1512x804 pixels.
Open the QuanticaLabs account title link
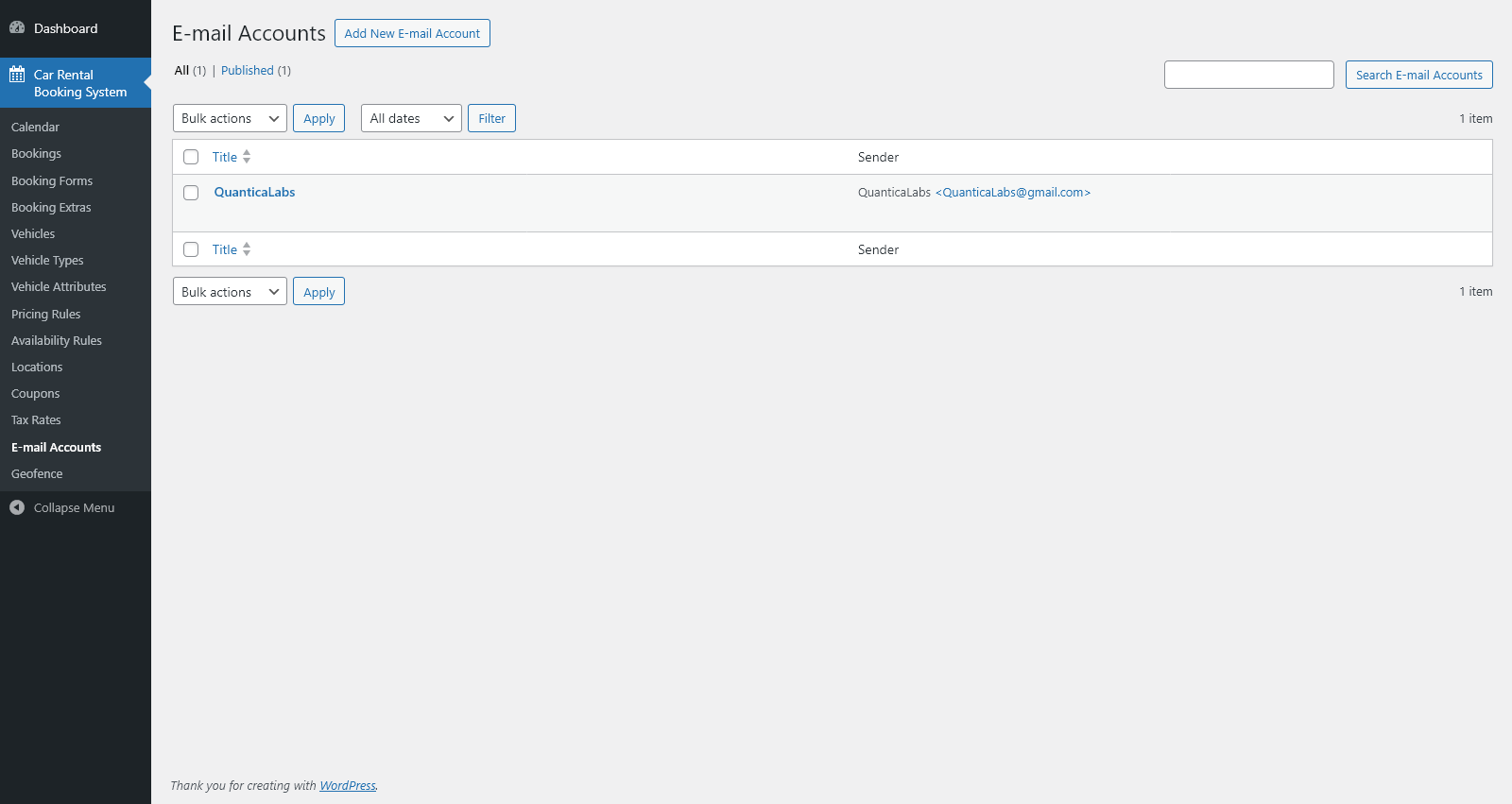point(254,192)
